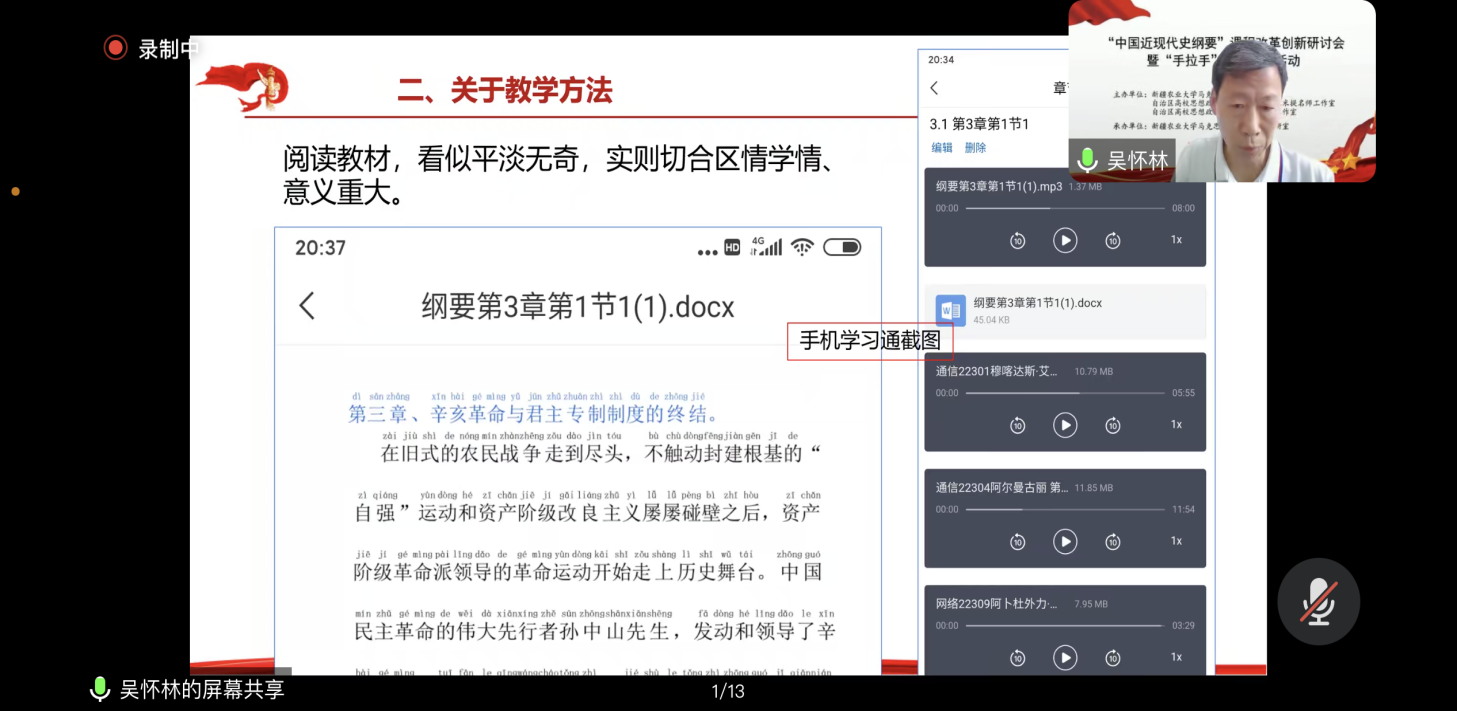Play the 通信22304阿尔曼古丽 audio clip

tap(1065, 541)
